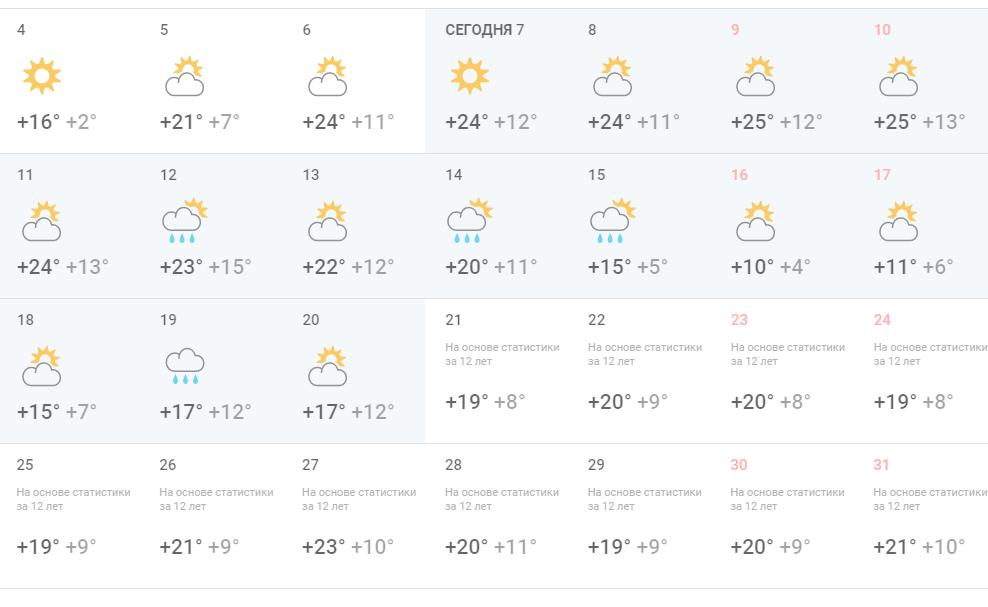Click the rain icon for day 12

(x=184, y=222)
